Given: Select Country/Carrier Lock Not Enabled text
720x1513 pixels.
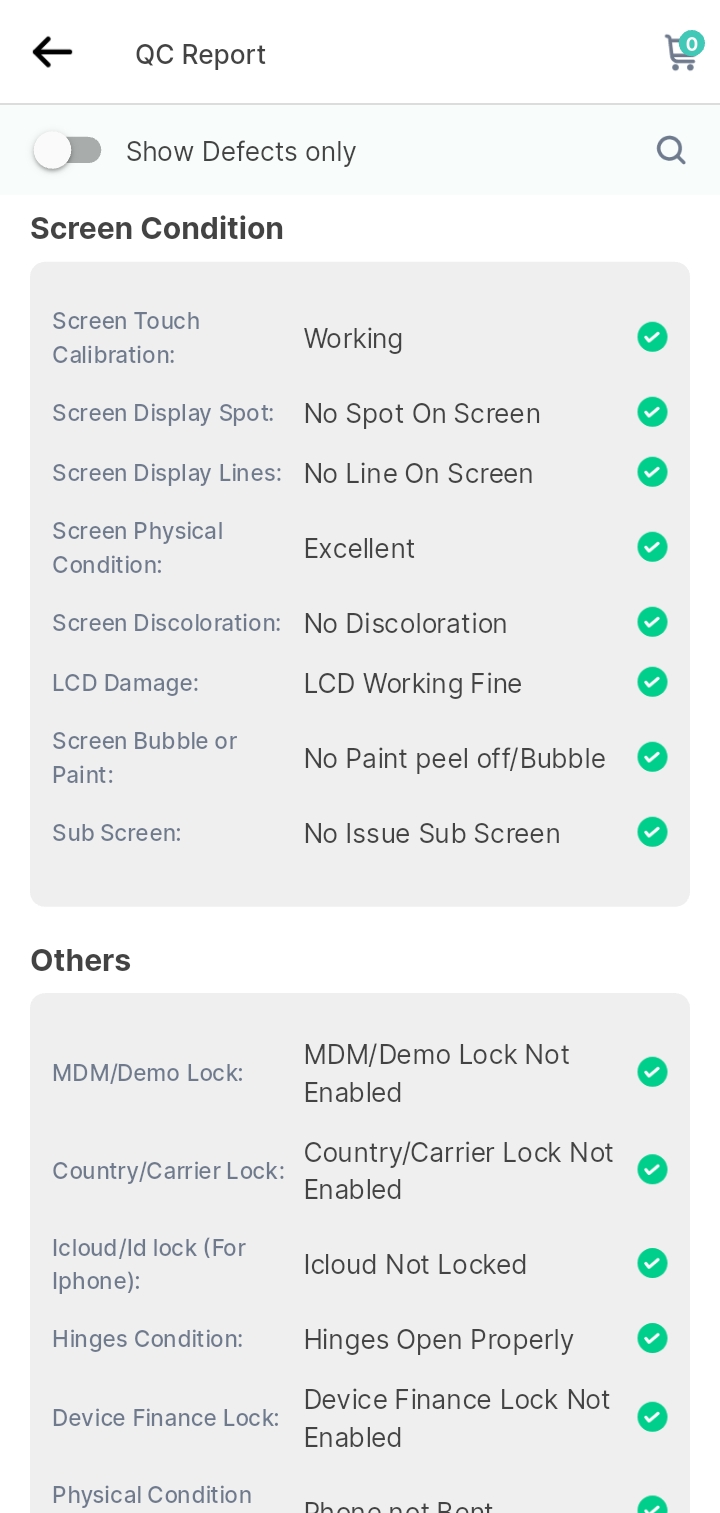Looking at the screenshot, I should tap(458, 1171).
